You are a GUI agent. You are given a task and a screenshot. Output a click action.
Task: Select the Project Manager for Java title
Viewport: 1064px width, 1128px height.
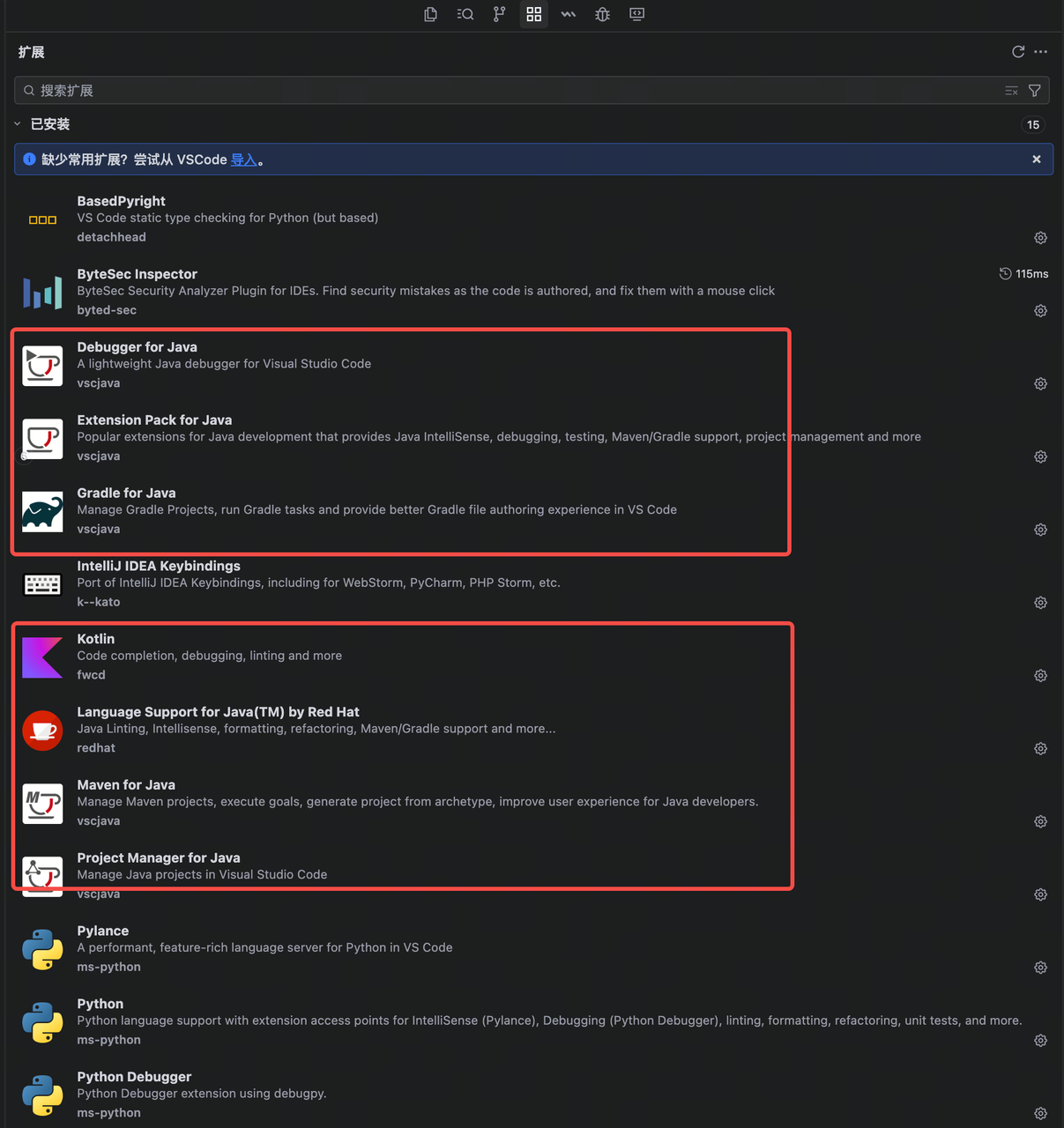tap(159, 858)
